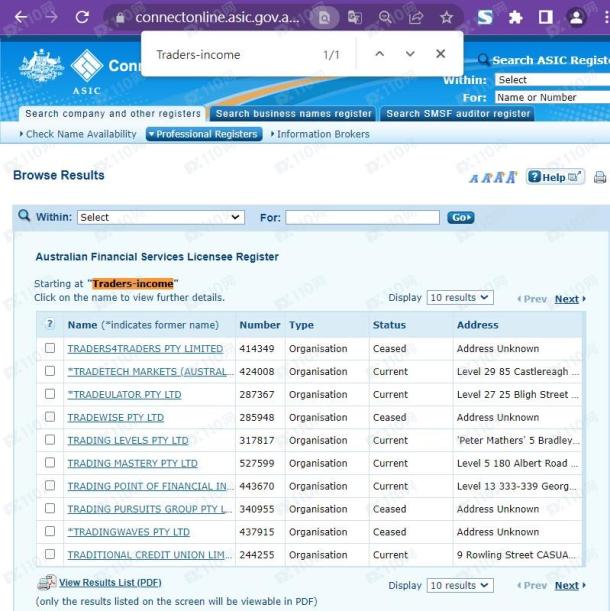Click the padlock site info icon
This screenshot has width=610, height=611.
coord(120,18)
